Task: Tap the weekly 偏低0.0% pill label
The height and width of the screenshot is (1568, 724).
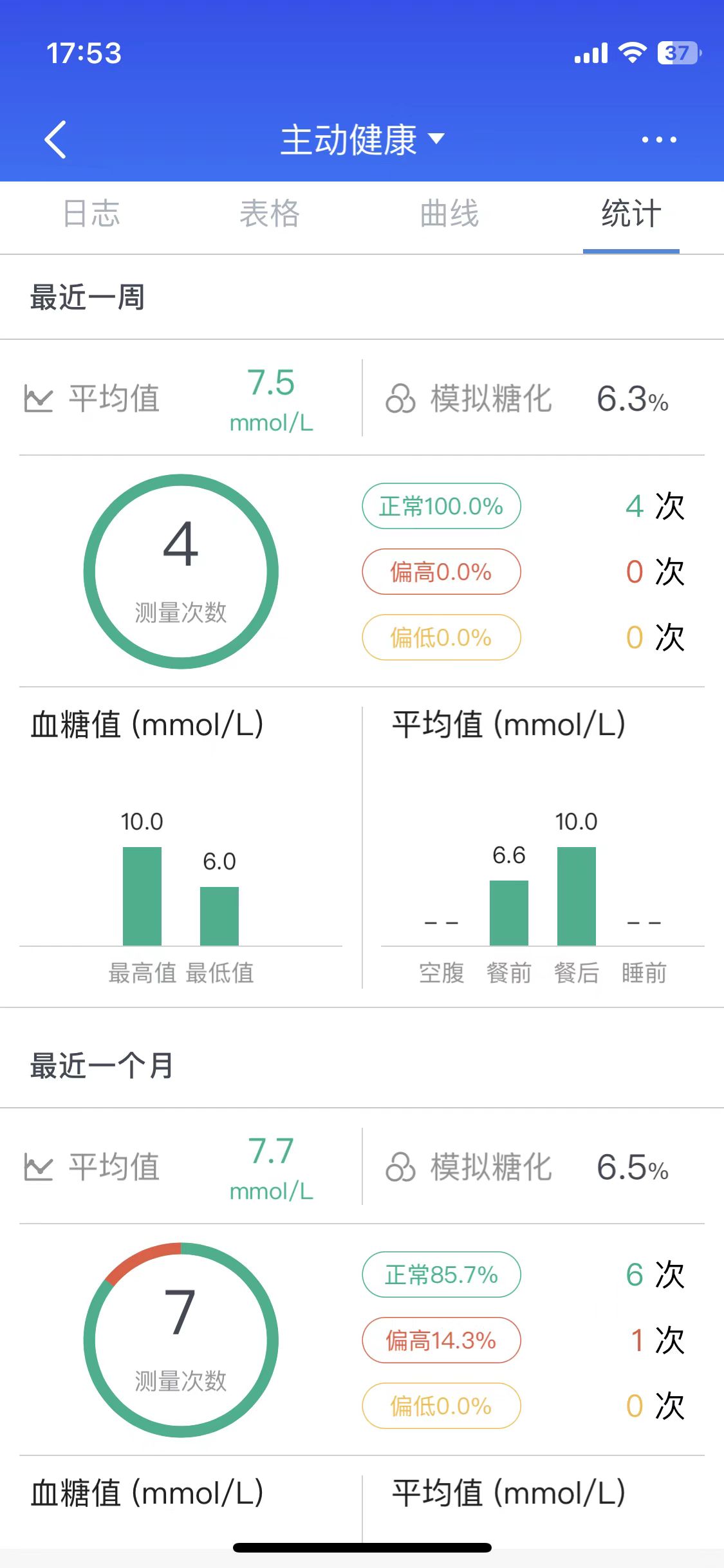Action: tap(441, 638)
